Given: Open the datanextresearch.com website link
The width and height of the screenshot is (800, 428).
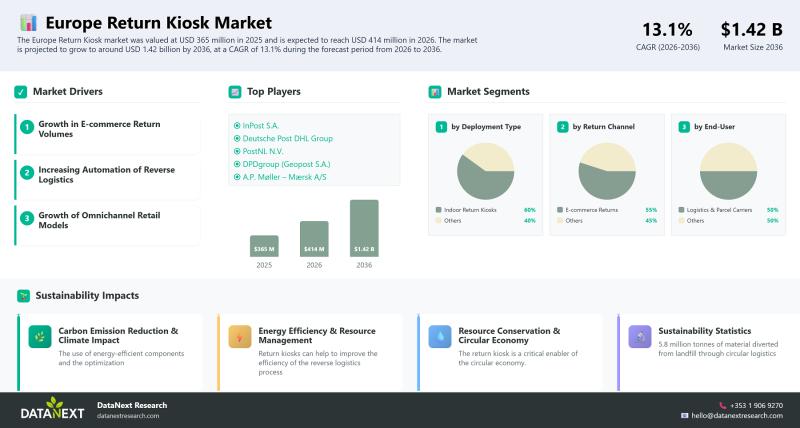Looking at the screenshot, I should [128, 415].
